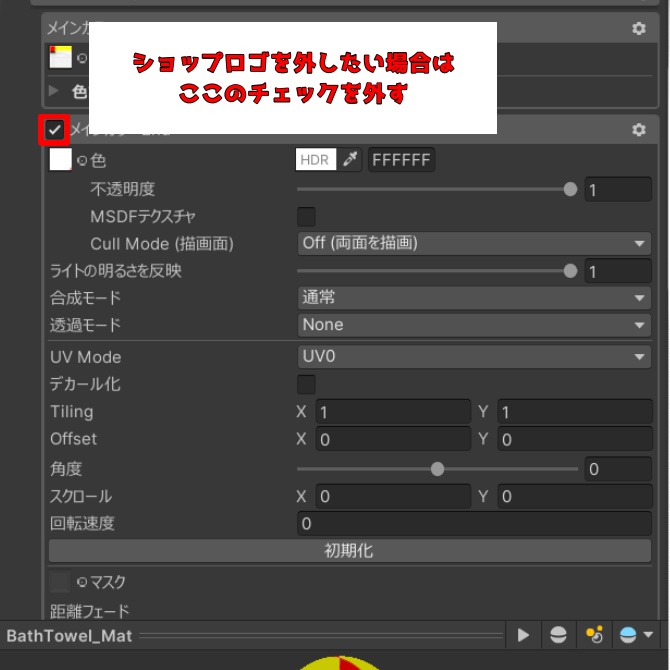
Task: Enable the MSDF texture checkbox
Action: click(306, 217)
